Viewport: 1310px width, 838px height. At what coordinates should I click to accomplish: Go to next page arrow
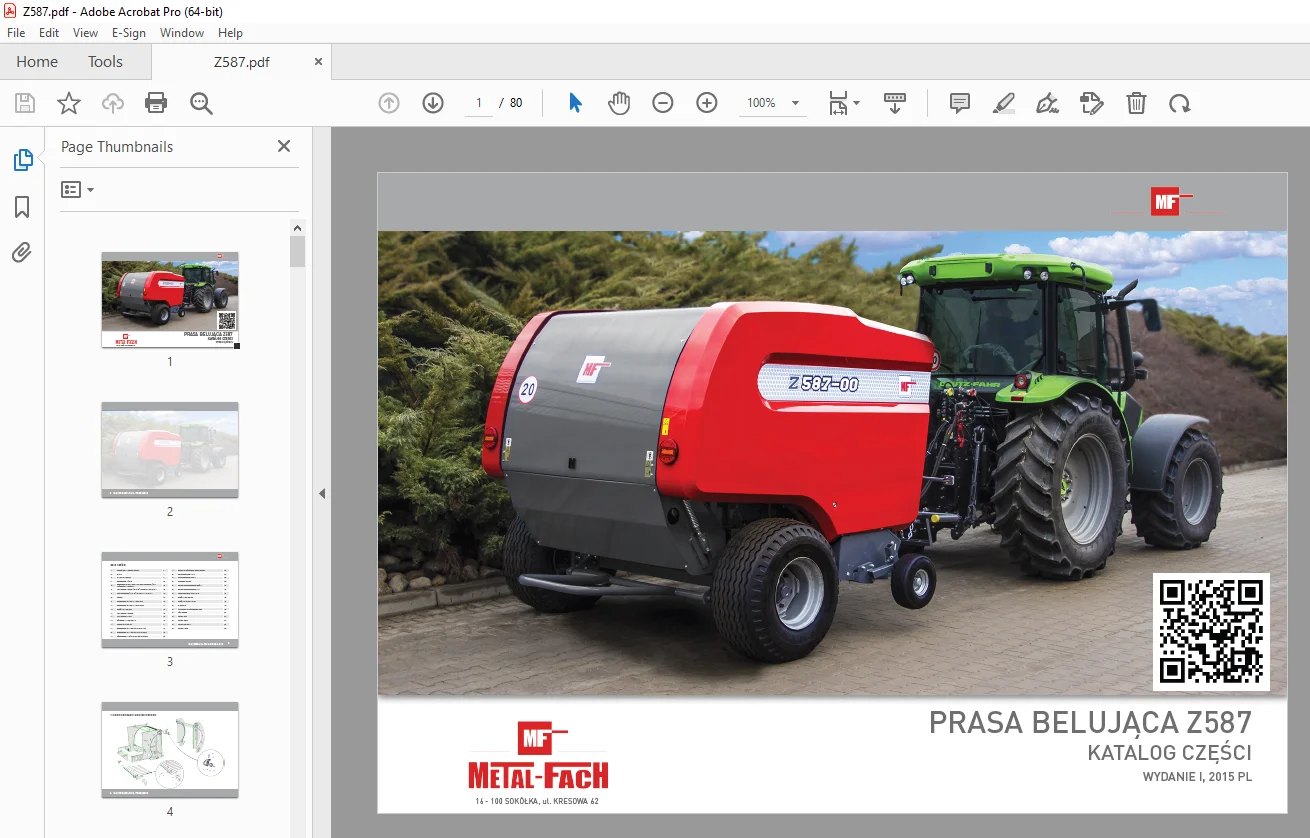pos(433,103)
